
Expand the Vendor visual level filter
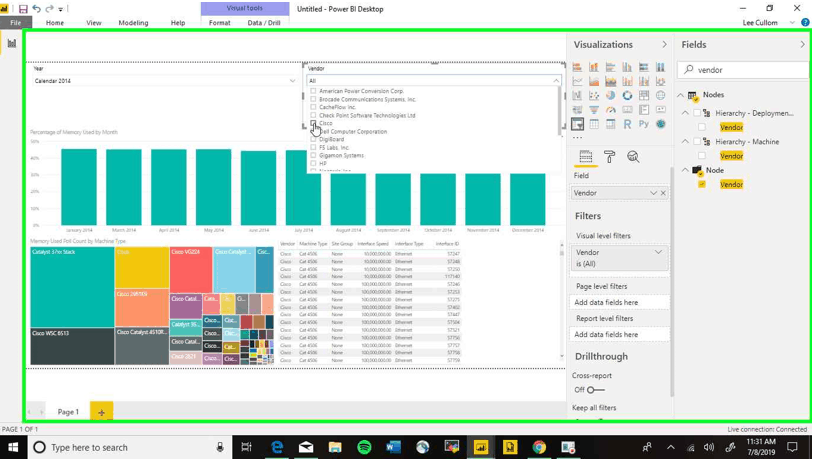(658, 252)
